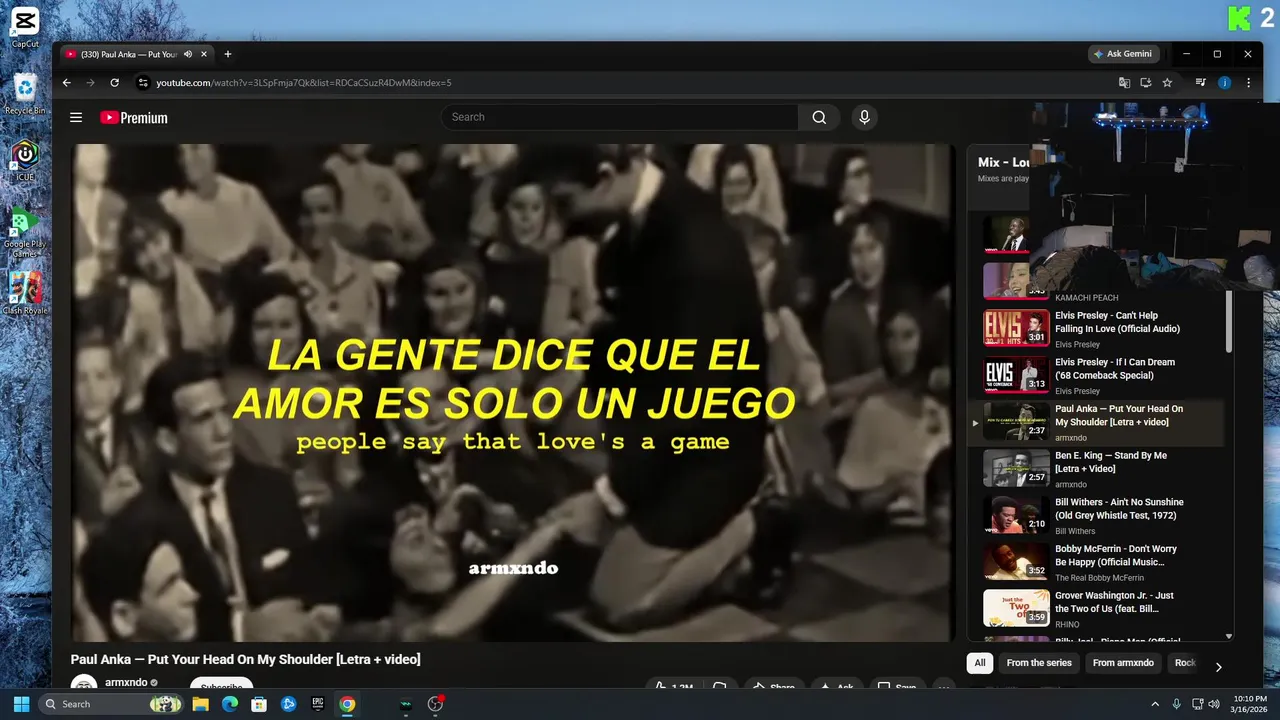Play Bobby McFerrin Don't Worry Be Happy
1280x720 pixels.
click(x=1116, y=555)
